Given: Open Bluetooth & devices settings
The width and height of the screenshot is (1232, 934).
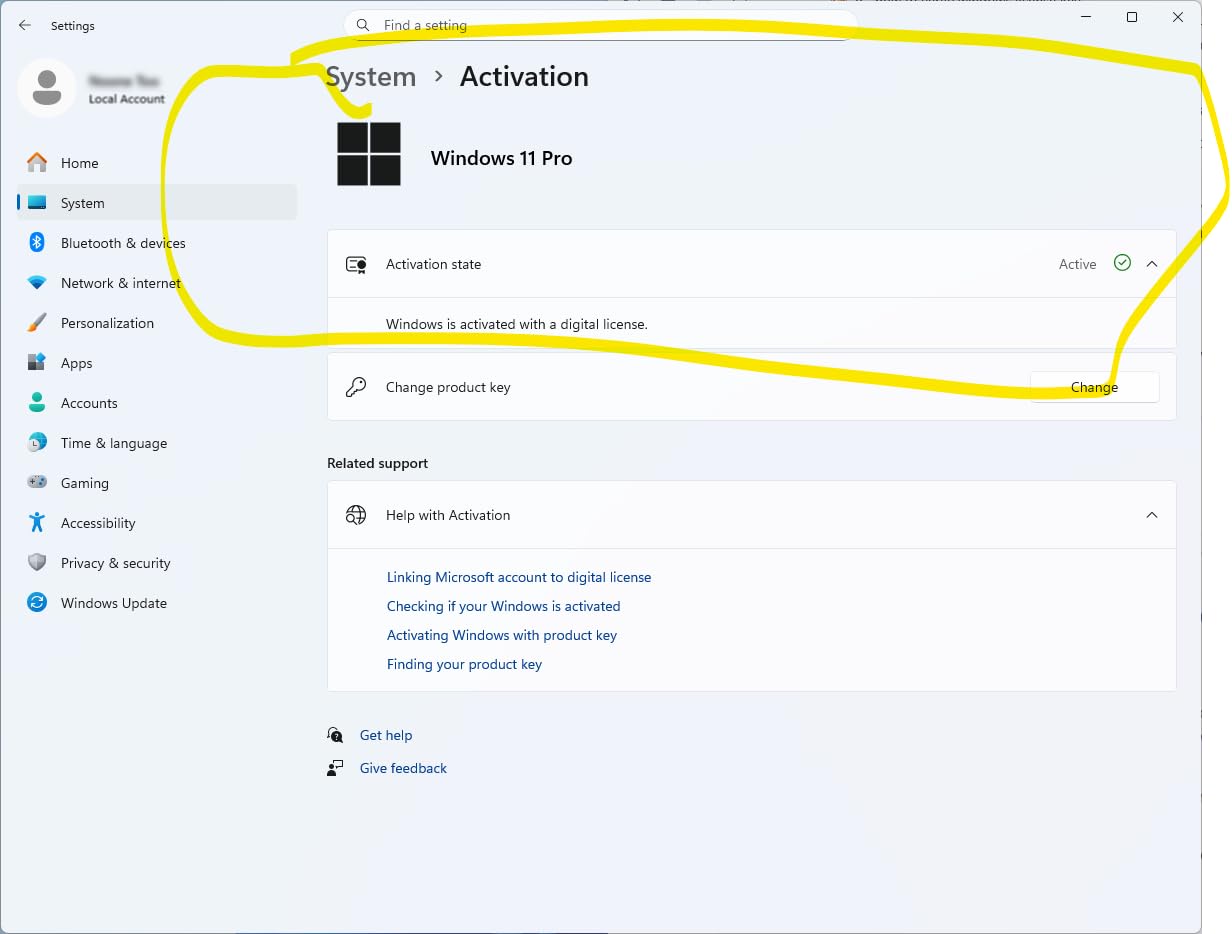Looking at the screenshot, I should (x=157, y=243).
